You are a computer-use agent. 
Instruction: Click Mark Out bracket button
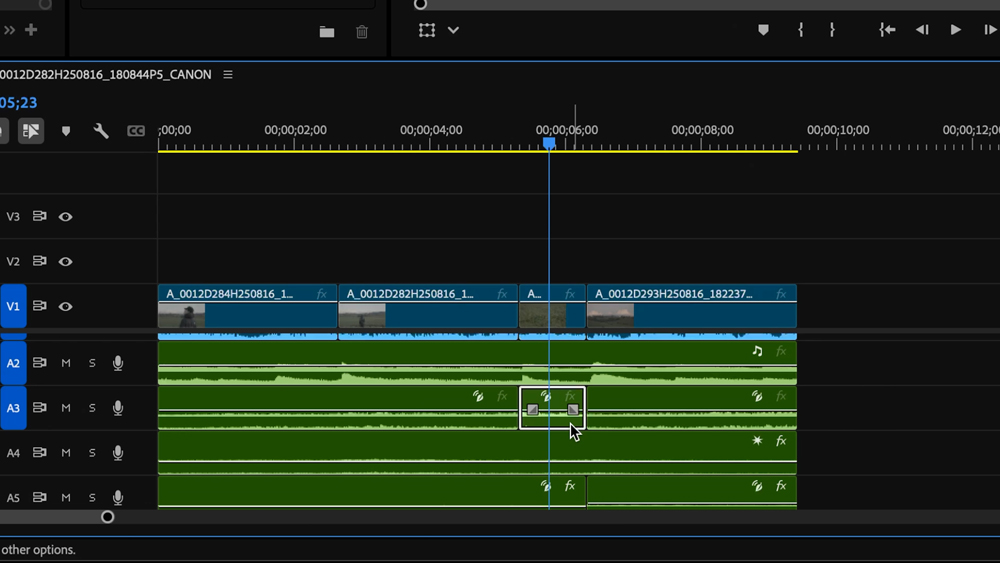[832, 30]
